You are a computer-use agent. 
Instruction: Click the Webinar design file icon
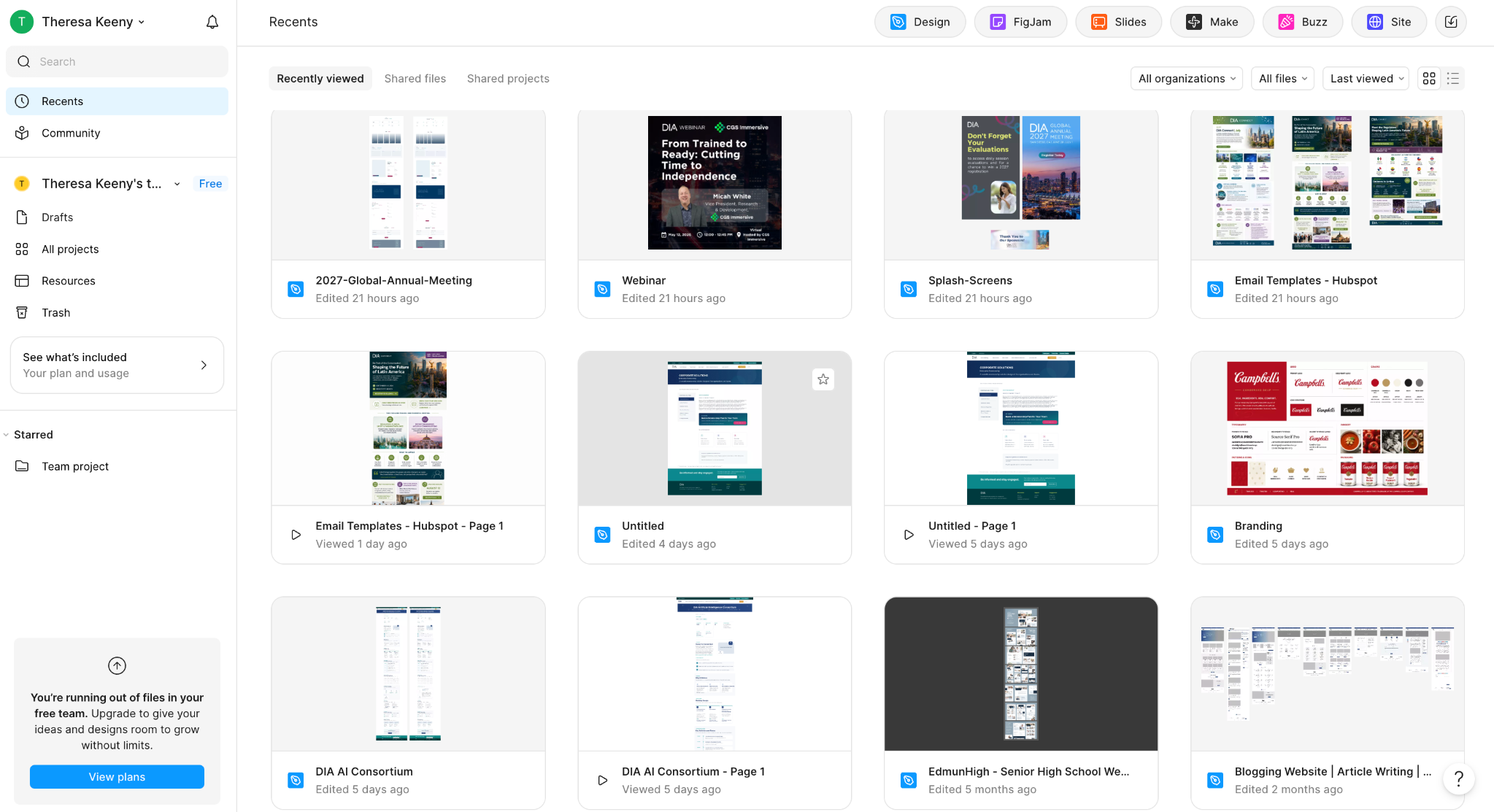click(x=602, y=289)
